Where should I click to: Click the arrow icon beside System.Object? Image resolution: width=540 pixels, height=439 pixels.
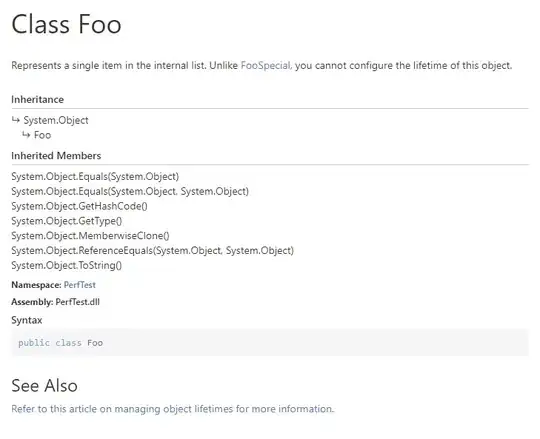point(15,120)
